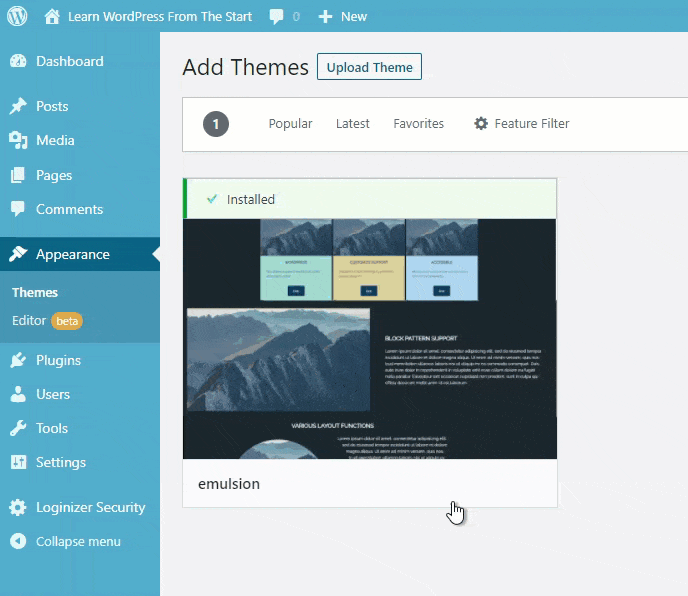Viewport: 688px width, 596px height.
Task: Click the home icon in admin bar
Action: (52, 17)
